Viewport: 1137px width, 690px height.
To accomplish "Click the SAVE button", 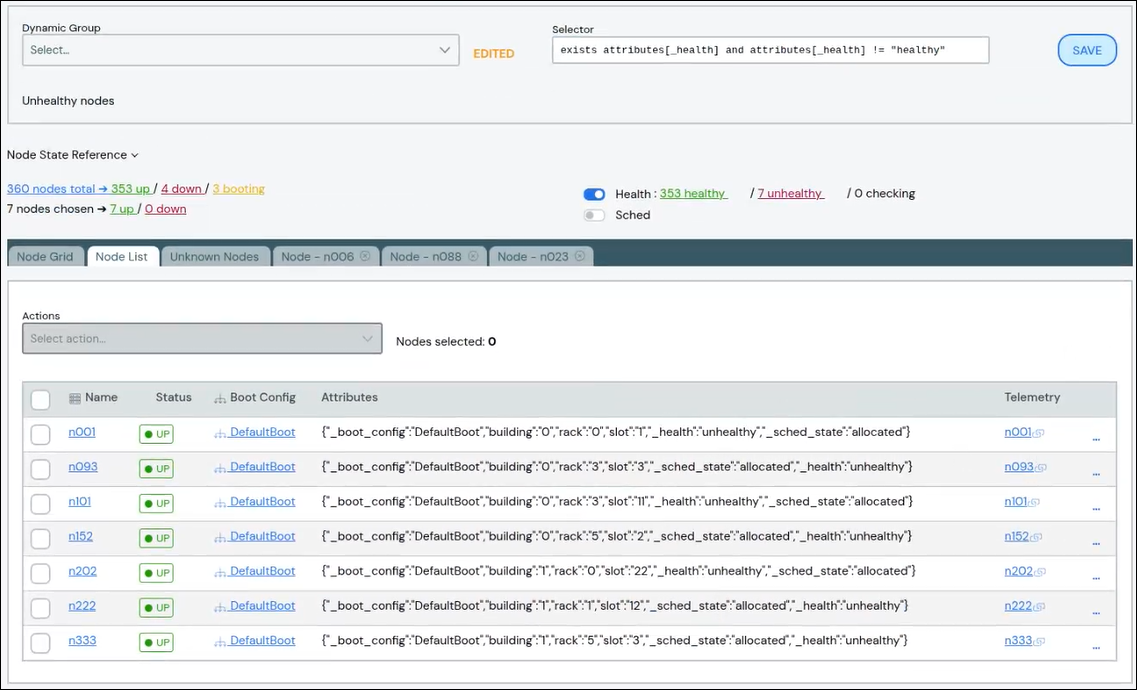I will tap(1087, 50).
